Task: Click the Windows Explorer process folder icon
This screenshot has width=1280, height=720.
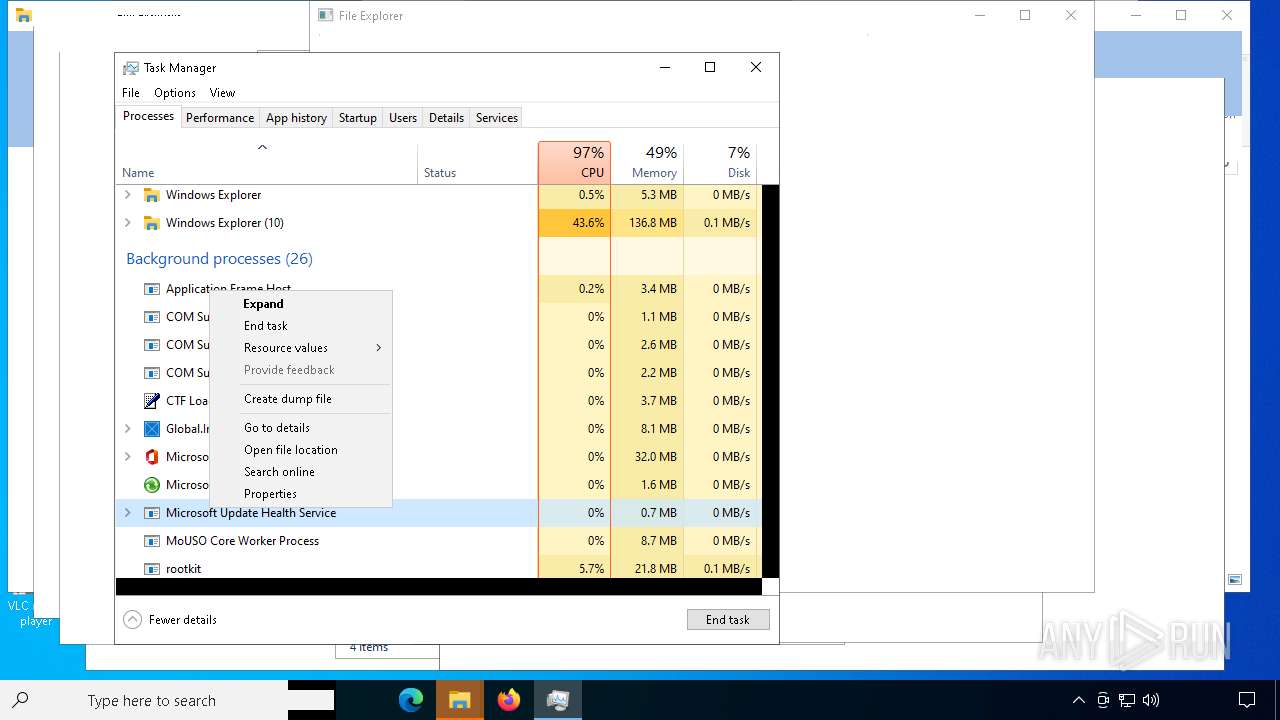Action: pyautogui.click(x=152, y=195)
